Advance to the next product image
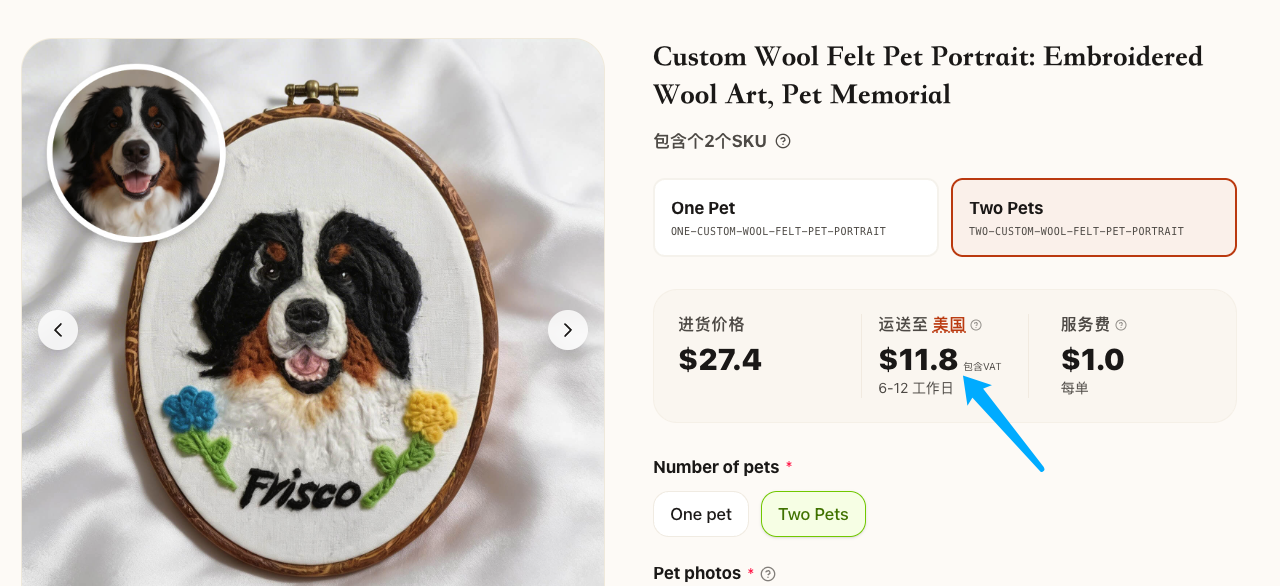The height and width of the screenshot is (586, 1280). (568, 330)
